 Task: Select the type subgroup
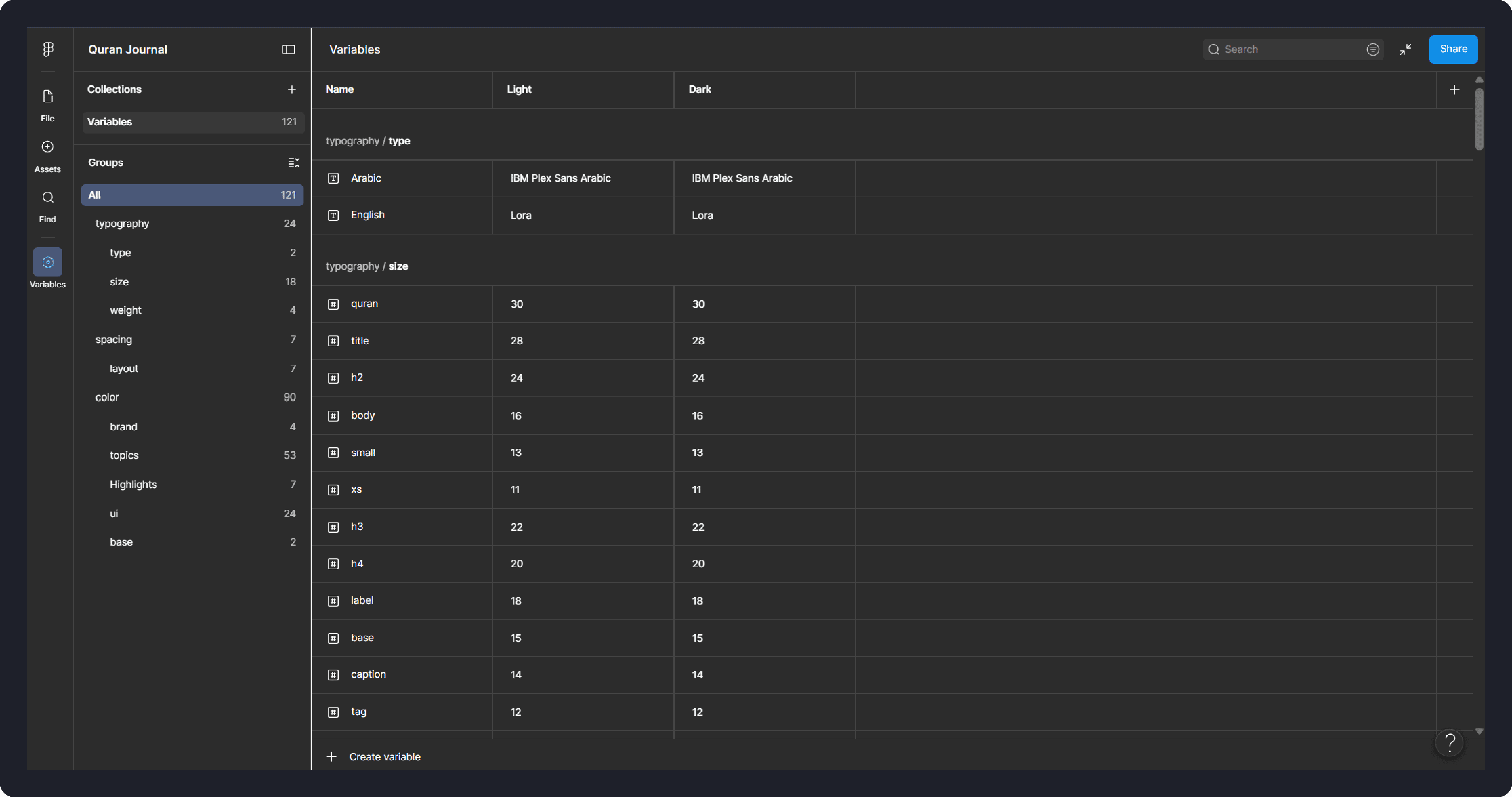[193, 253]
